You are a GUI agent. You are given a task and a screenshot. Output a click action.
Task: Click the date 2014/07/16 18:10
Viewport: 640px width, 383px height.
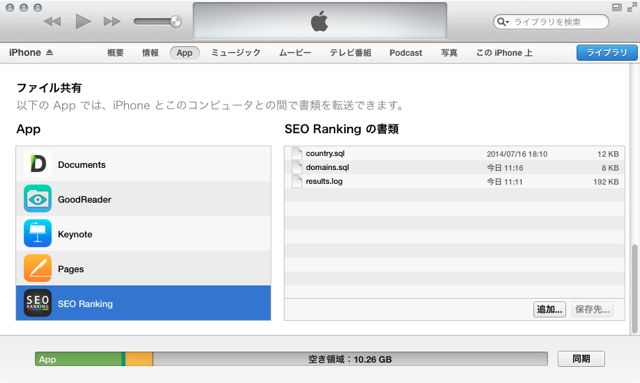517,154
